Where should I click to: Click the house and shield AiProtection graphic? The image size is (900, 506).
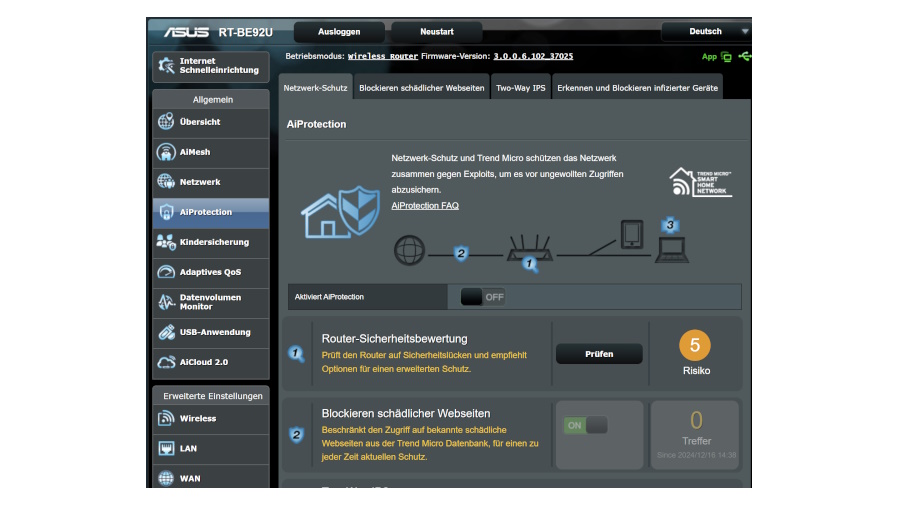340,212
